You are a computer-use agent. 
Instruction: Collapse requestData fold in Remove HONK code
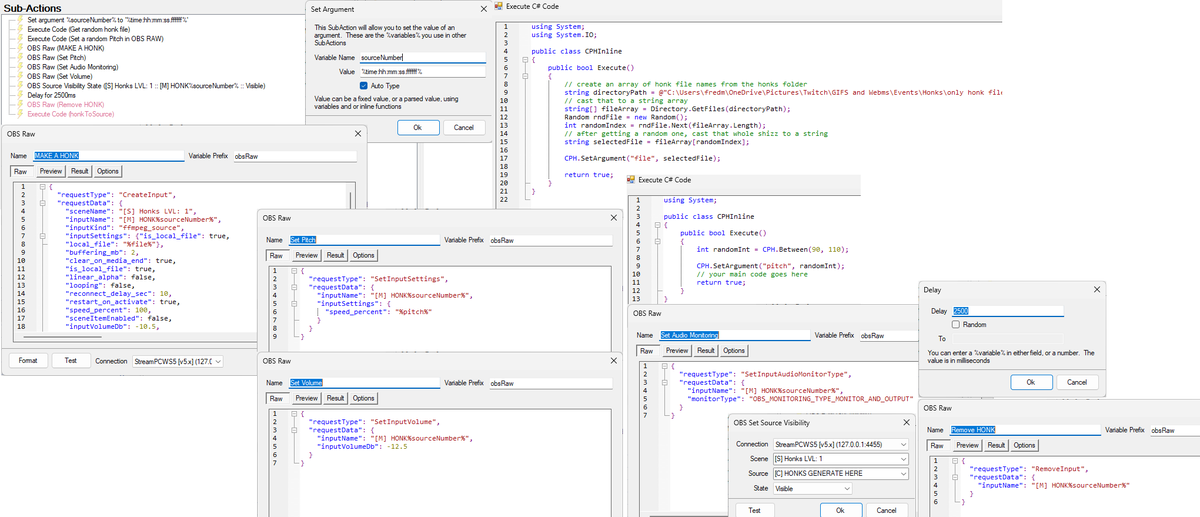[953, 476]
